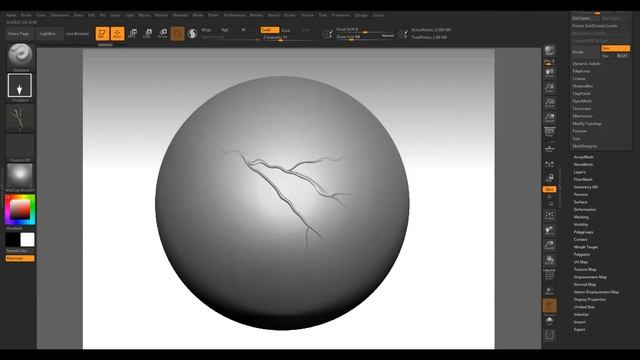Select the black secondary color swatch
The image size is (640, 360).
coord(13,240)
